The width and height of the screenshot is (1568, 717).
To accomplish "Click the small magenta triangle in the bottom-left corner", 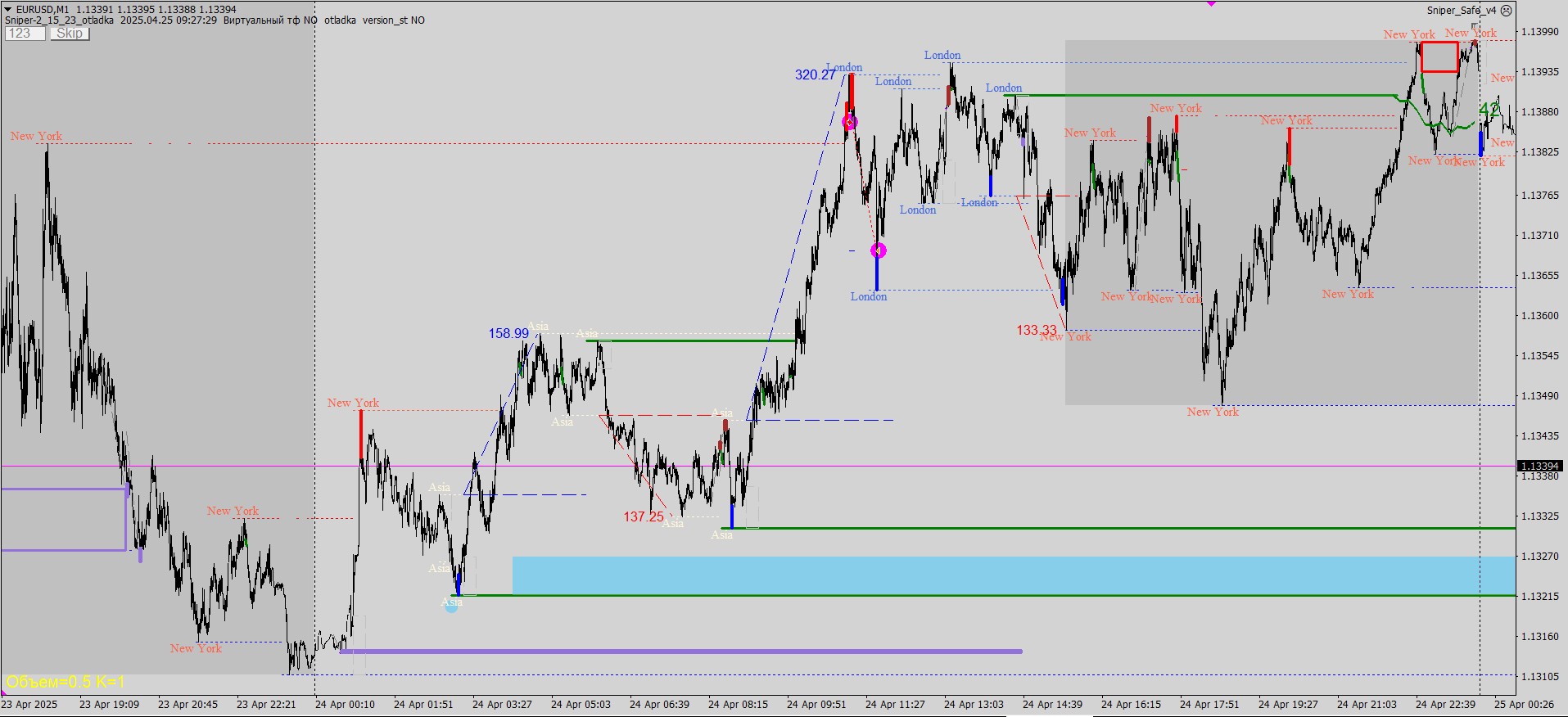I will point(3,693).
